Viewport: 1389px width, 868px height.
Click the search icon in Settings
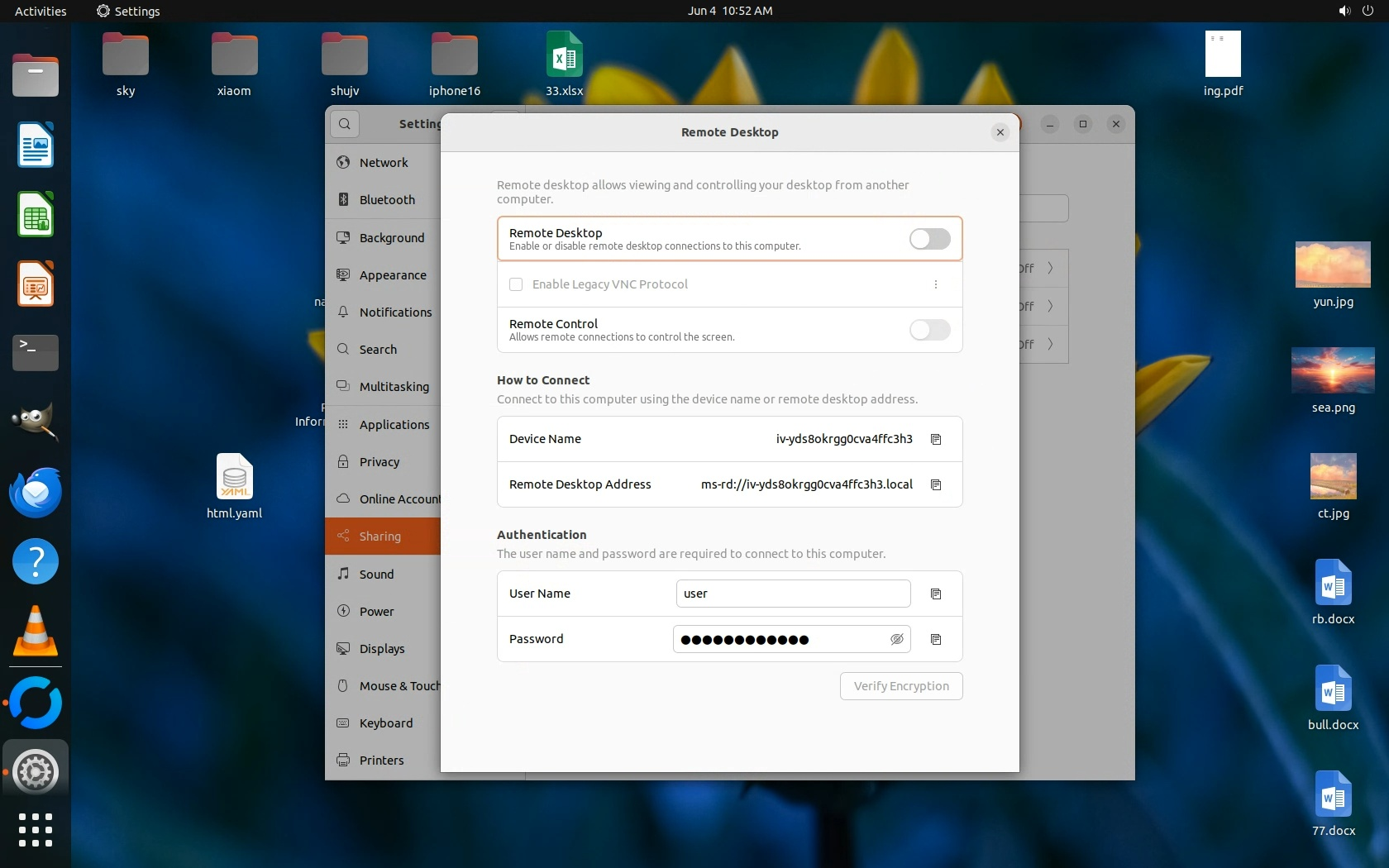tap(345, 124)
